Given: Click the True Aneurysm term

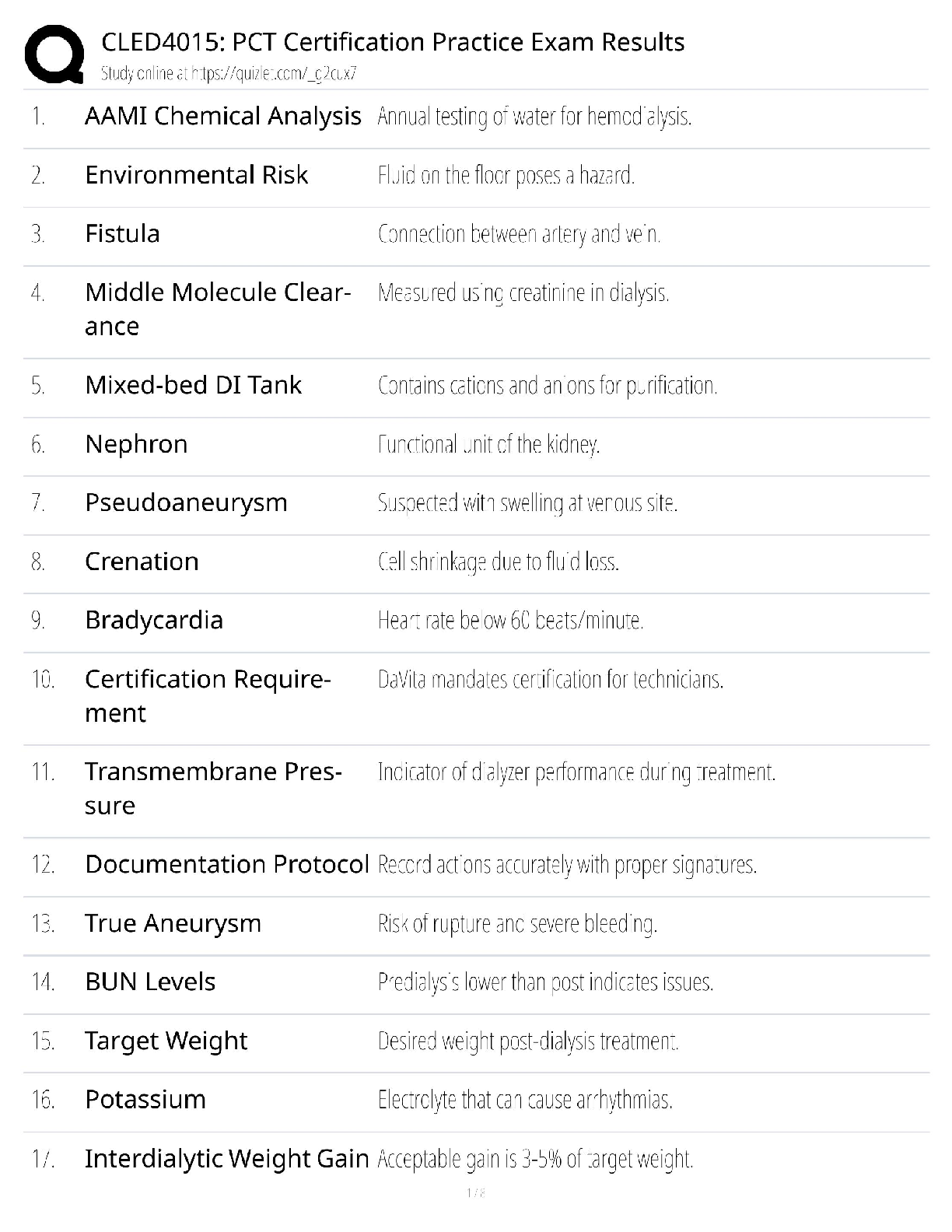Looking at the screenshot, I should click(x=173, y=923).
